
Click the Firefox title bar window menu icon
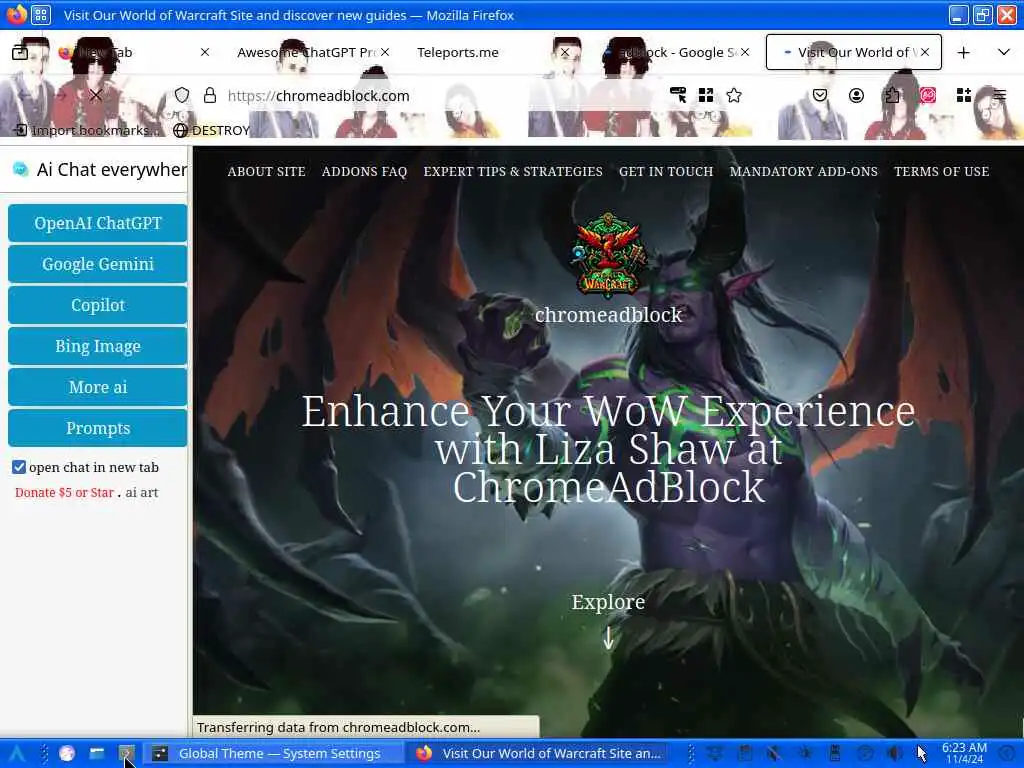(16, 14)
